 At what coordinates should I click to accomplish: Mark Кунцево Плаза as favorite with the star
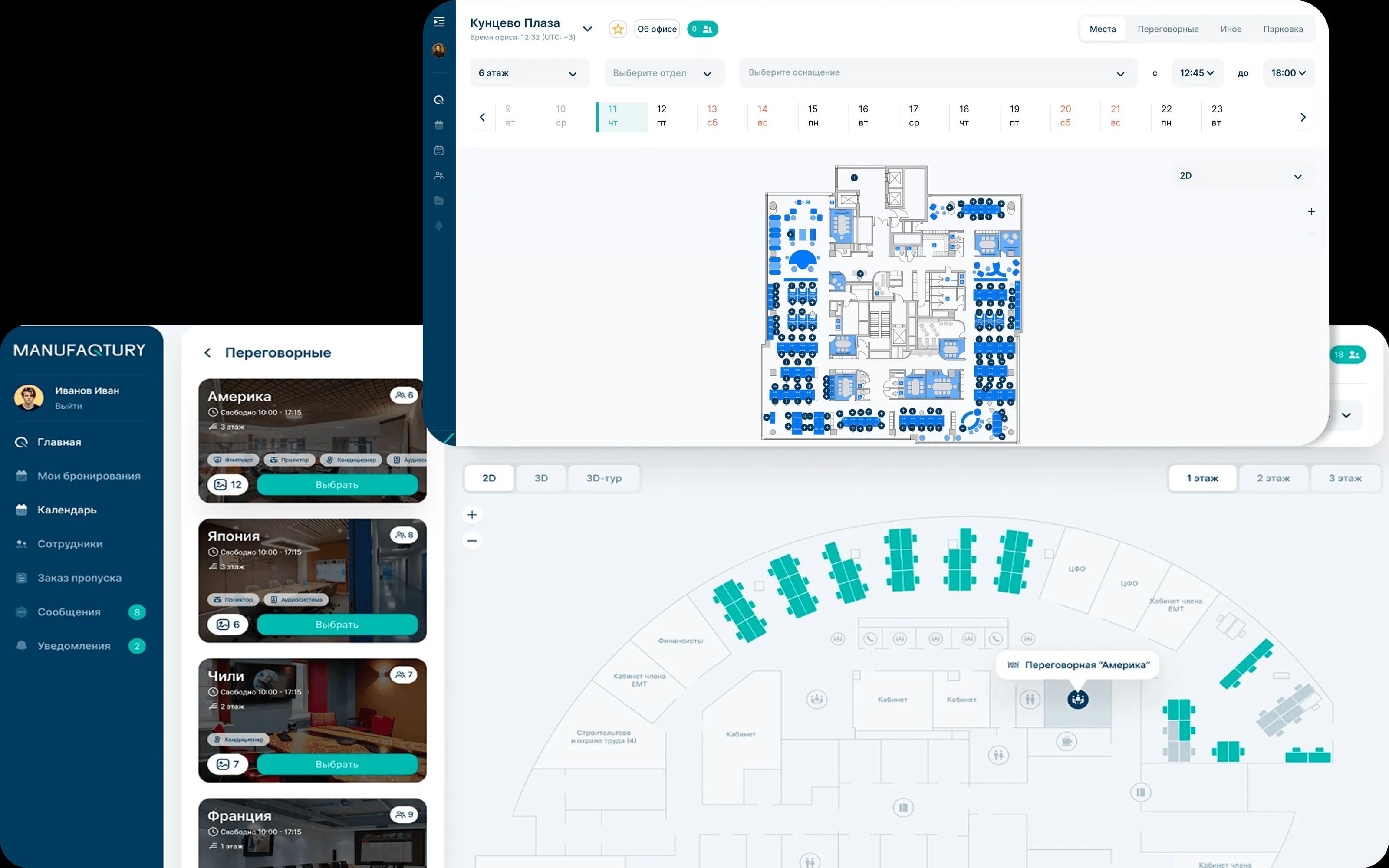pos(618,29)
